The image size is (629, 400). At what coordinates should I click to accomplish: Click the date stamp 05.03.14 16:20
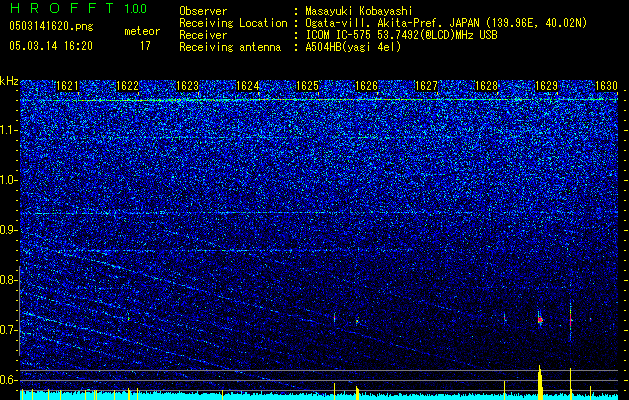(x=51, y=46)
